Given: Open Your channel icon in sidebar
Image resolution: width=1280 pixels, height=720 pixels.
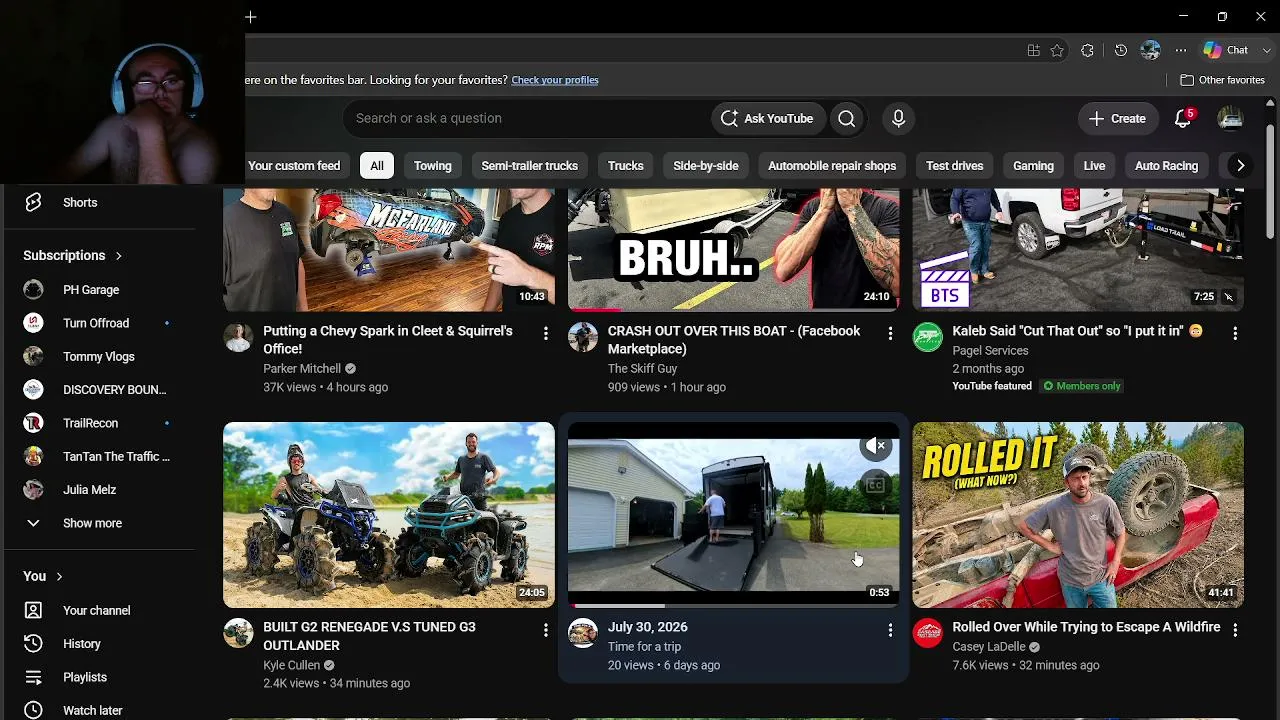Looking at the screenshot, I should [33, 610].
